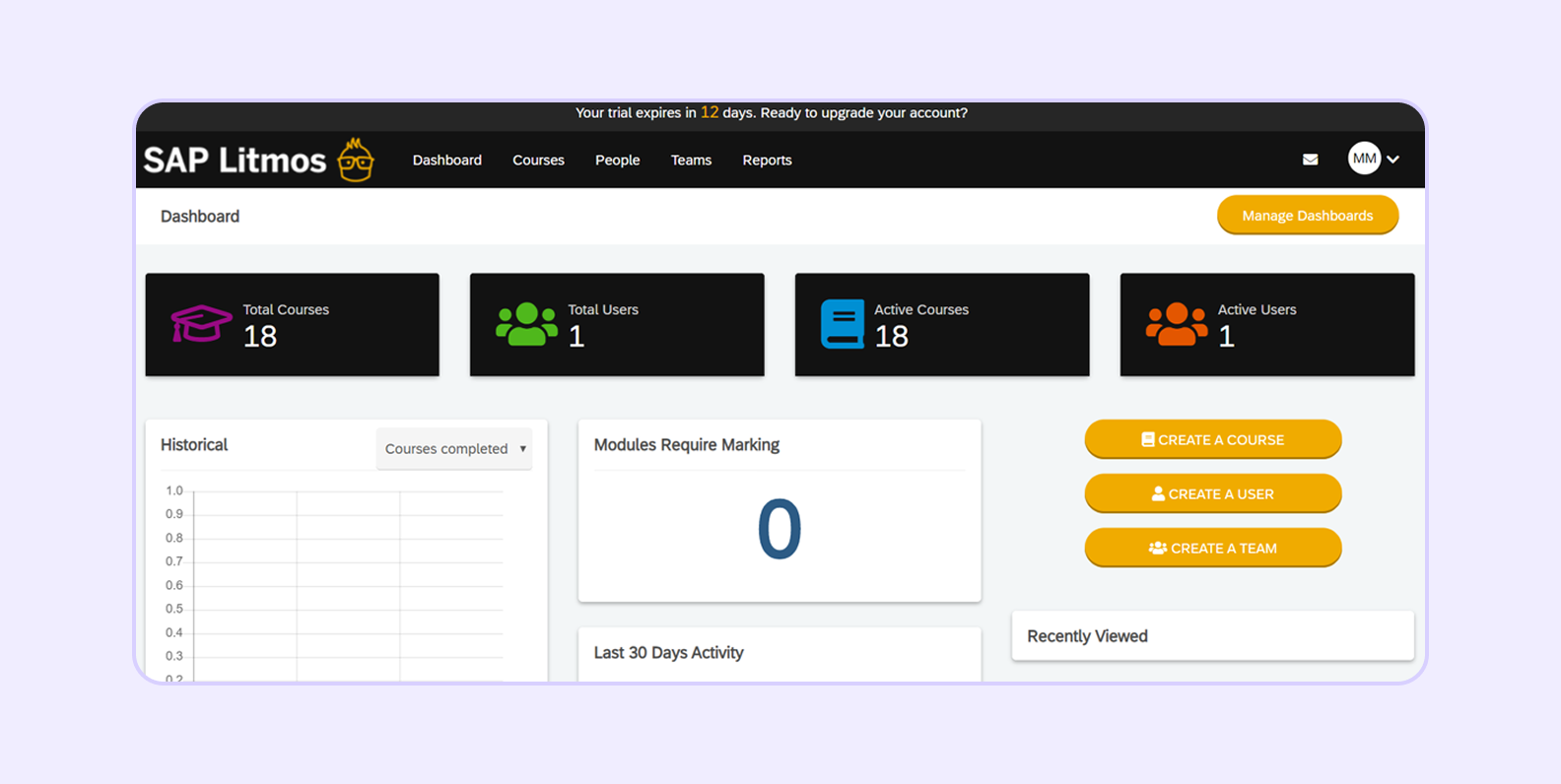Screen dimensions: 1561x784
Task: Open the messages envelope icon
Action: (x=1310, y=160)
